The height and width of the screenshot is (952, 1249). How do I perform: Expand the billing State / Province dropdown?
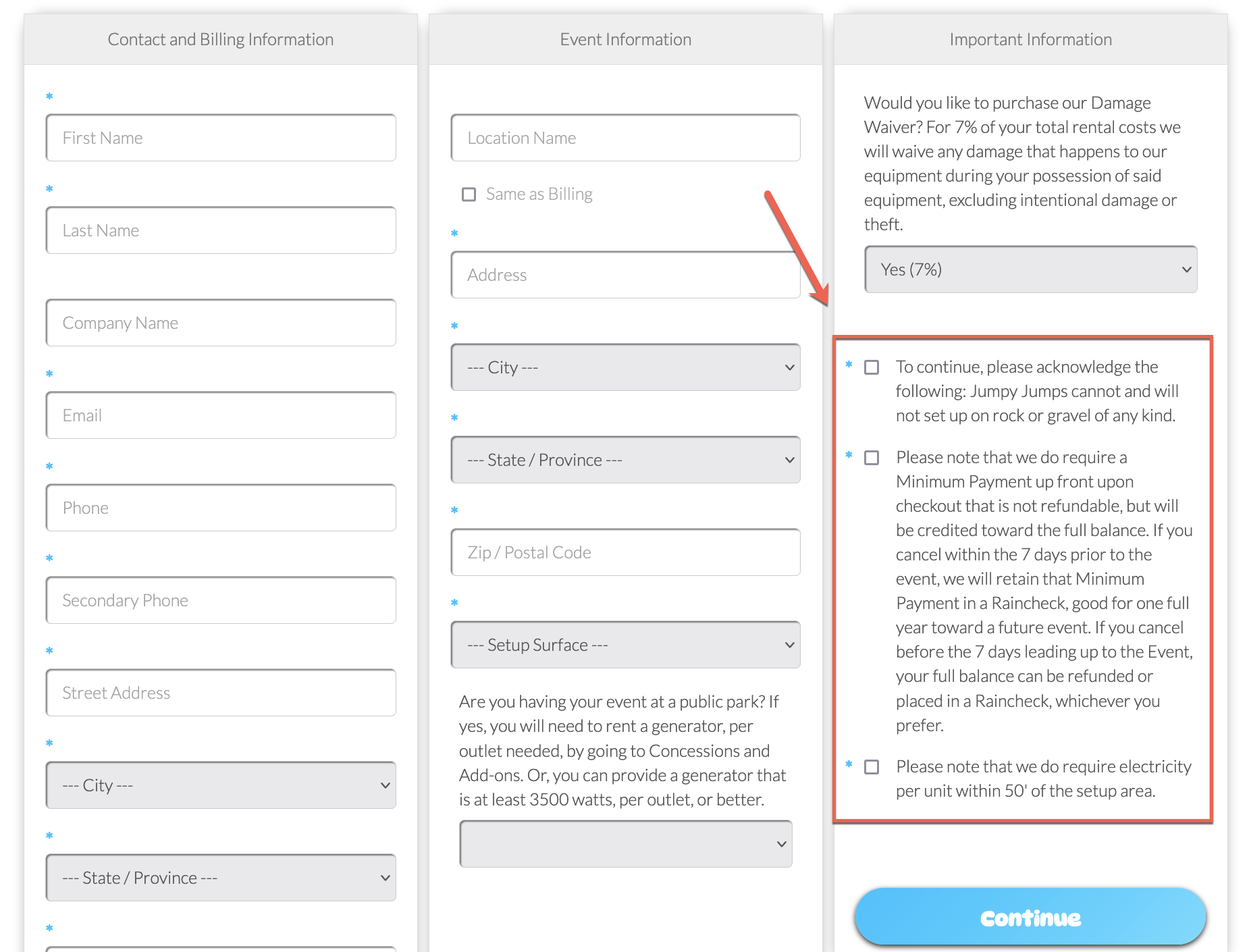(x=221, y=878)
